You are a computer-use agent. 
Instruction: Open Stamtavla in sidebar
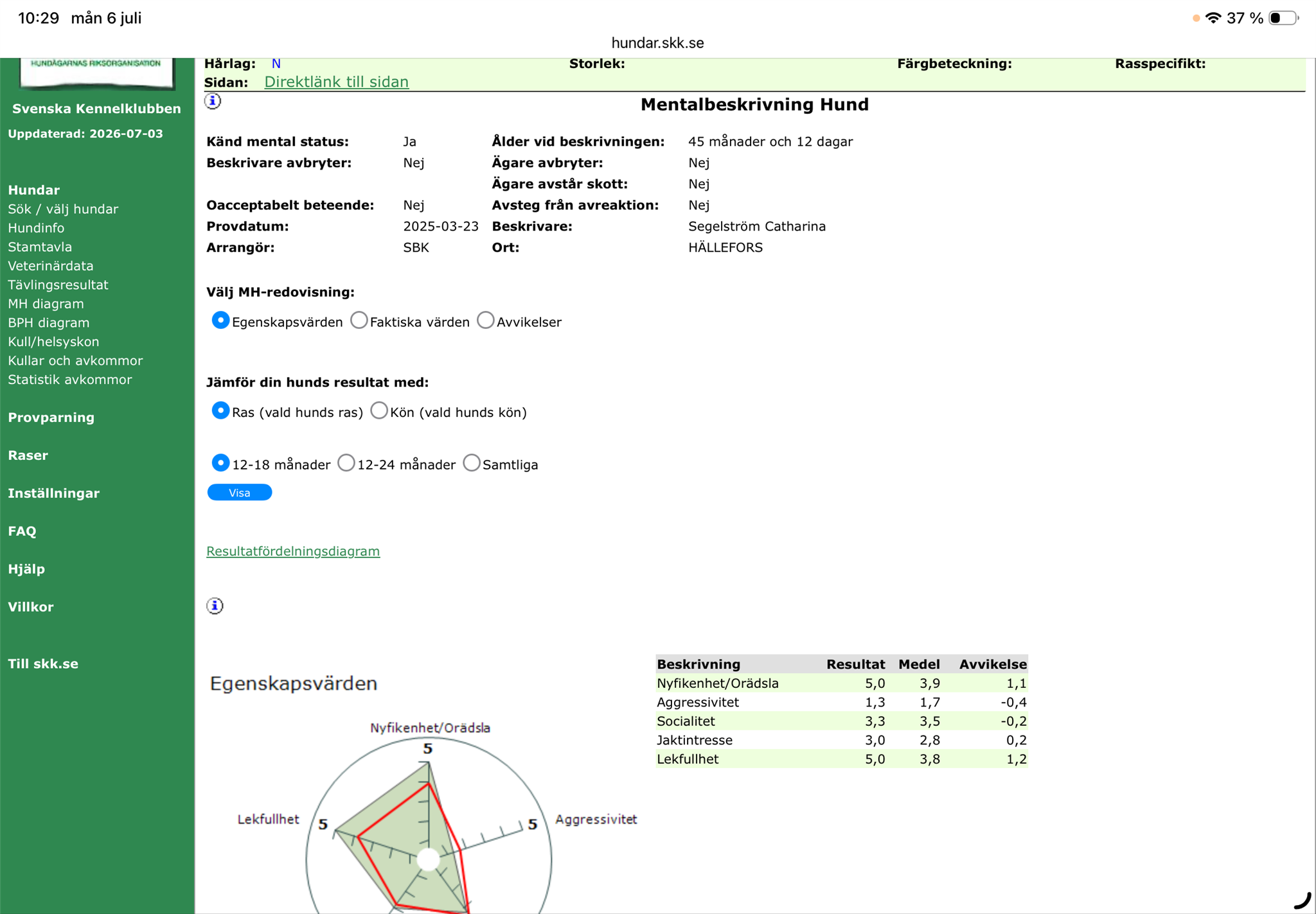(x=40, y=247)
